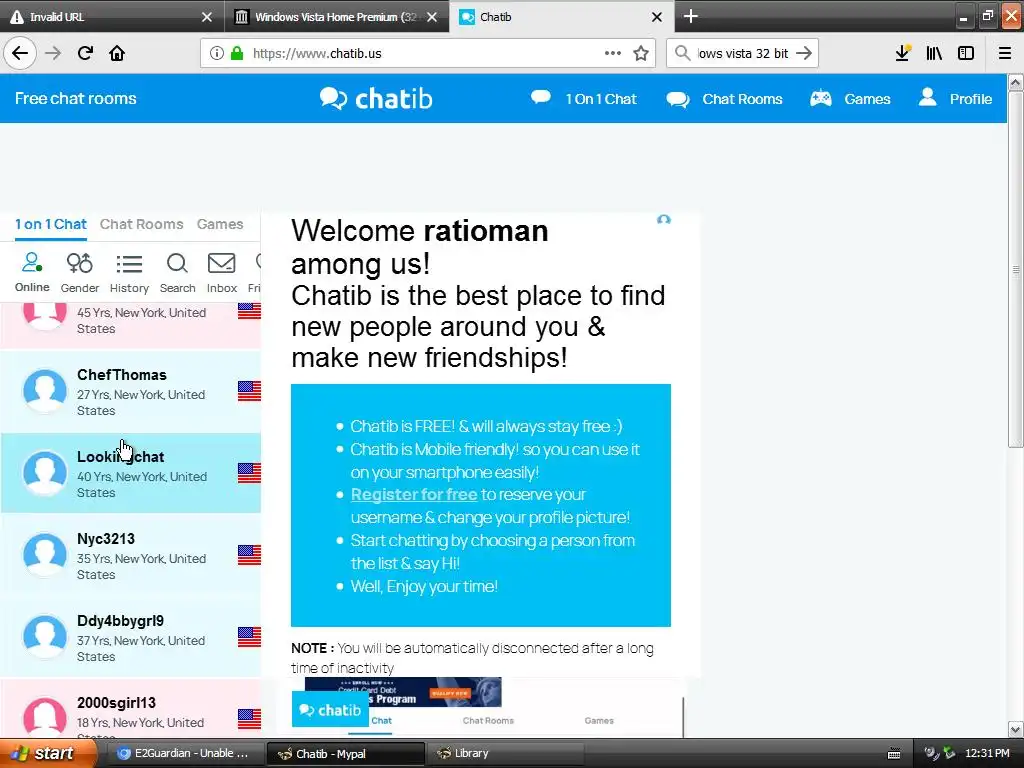1024x768 pixels.
Task: Open Chat Rooms in header
Action: pyautogui.click(x=724, y=99)
